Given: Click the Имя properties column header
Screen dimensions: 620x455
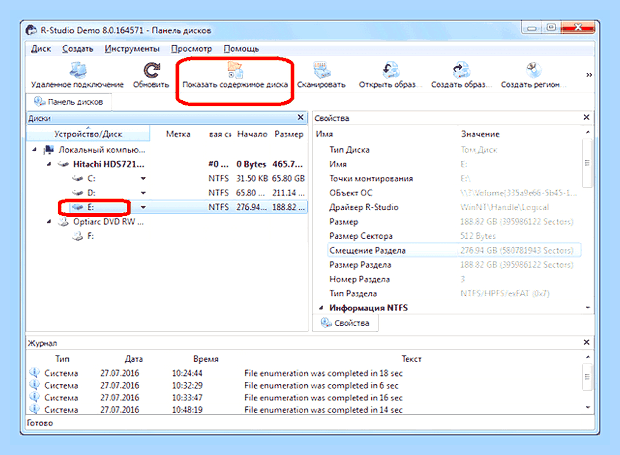Looking at the screenshot, I should [x=324, y=134].
